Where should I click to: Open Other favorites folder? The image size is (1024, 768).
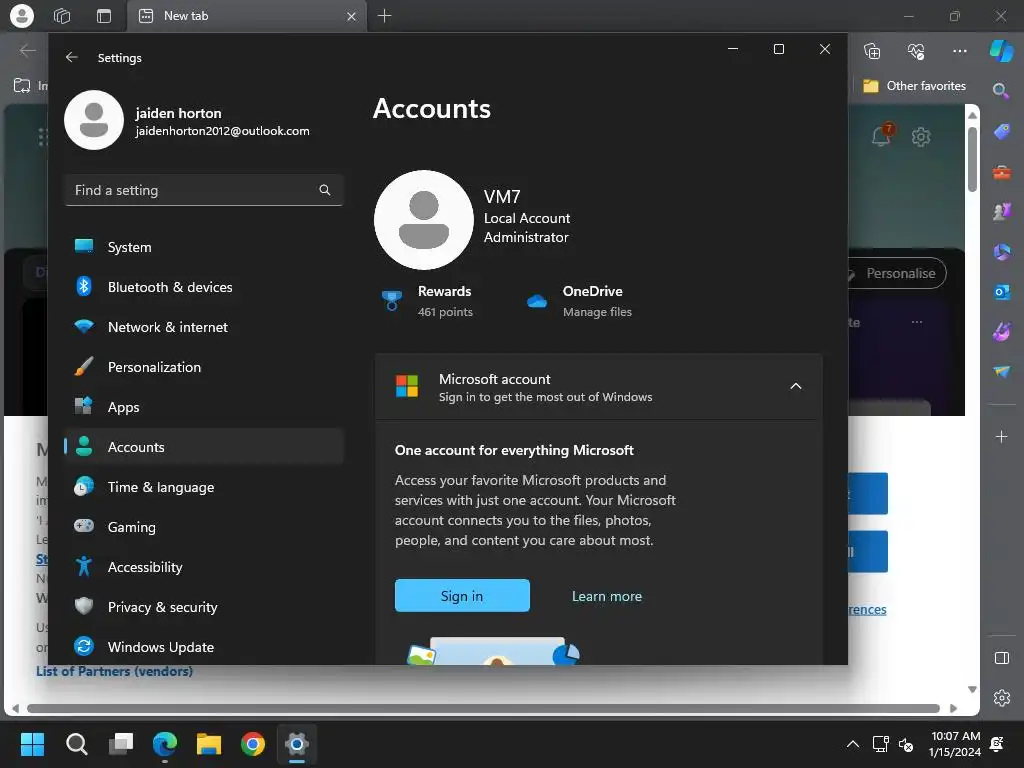pos(914,86)
